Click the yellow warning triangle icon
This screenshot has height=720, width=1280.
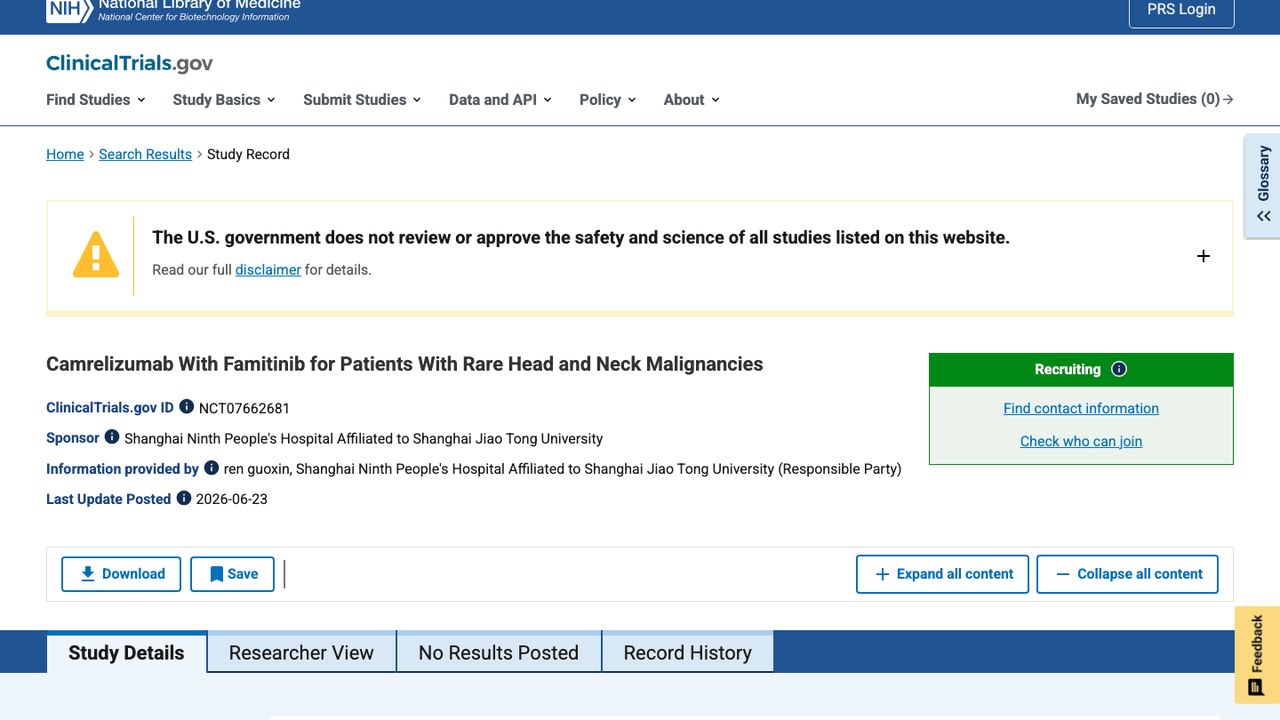point(96,255)
